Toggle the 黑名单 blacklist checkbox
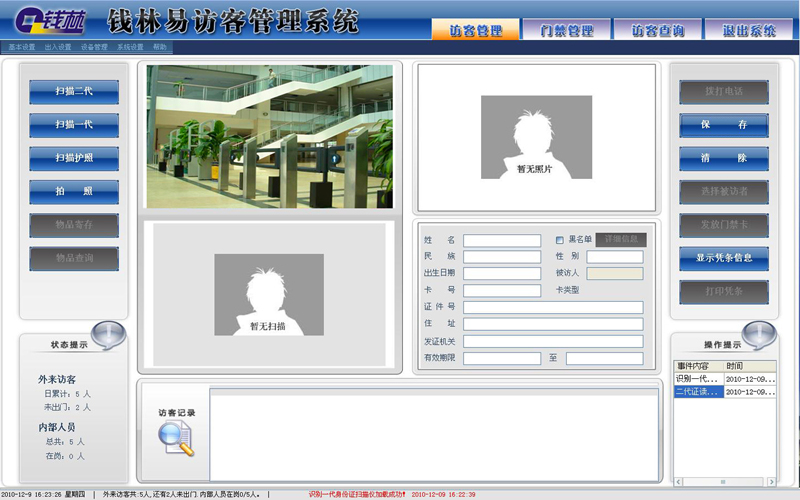The width and height of the screenshot is (800, 500). tap(560, 240)
